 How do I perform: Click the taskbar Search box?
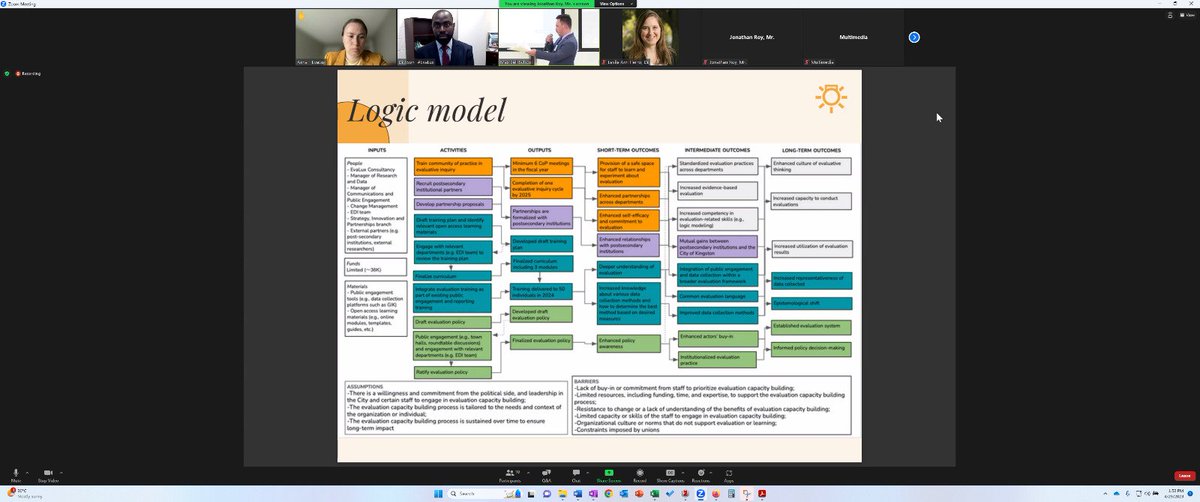pyautogui.click(x=484, y=493)
